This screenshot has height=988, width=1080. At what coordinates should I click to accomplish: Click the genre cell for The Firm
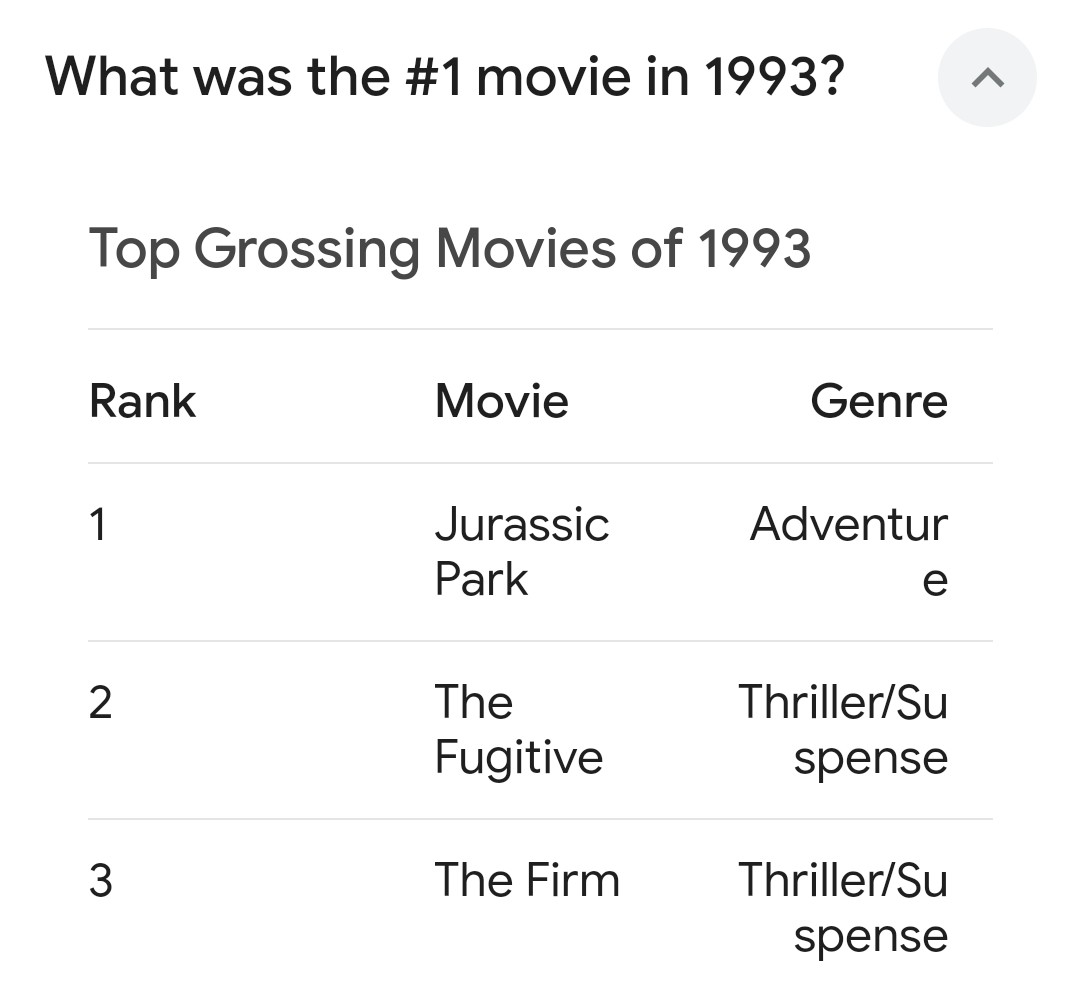click(x=843, y=907)
